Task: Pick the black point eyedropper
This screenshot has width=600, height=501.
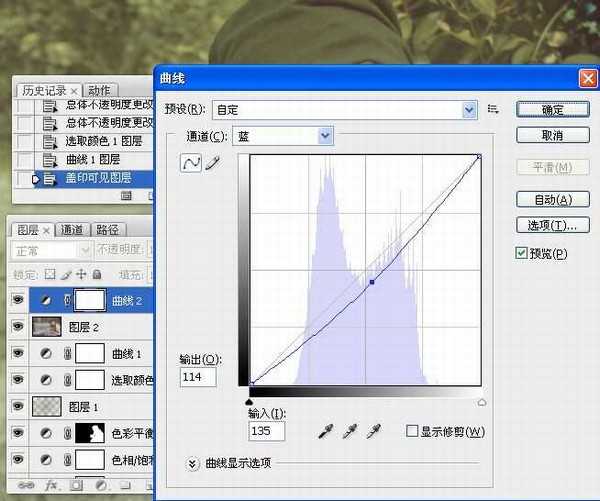Action: coord(325,431)
